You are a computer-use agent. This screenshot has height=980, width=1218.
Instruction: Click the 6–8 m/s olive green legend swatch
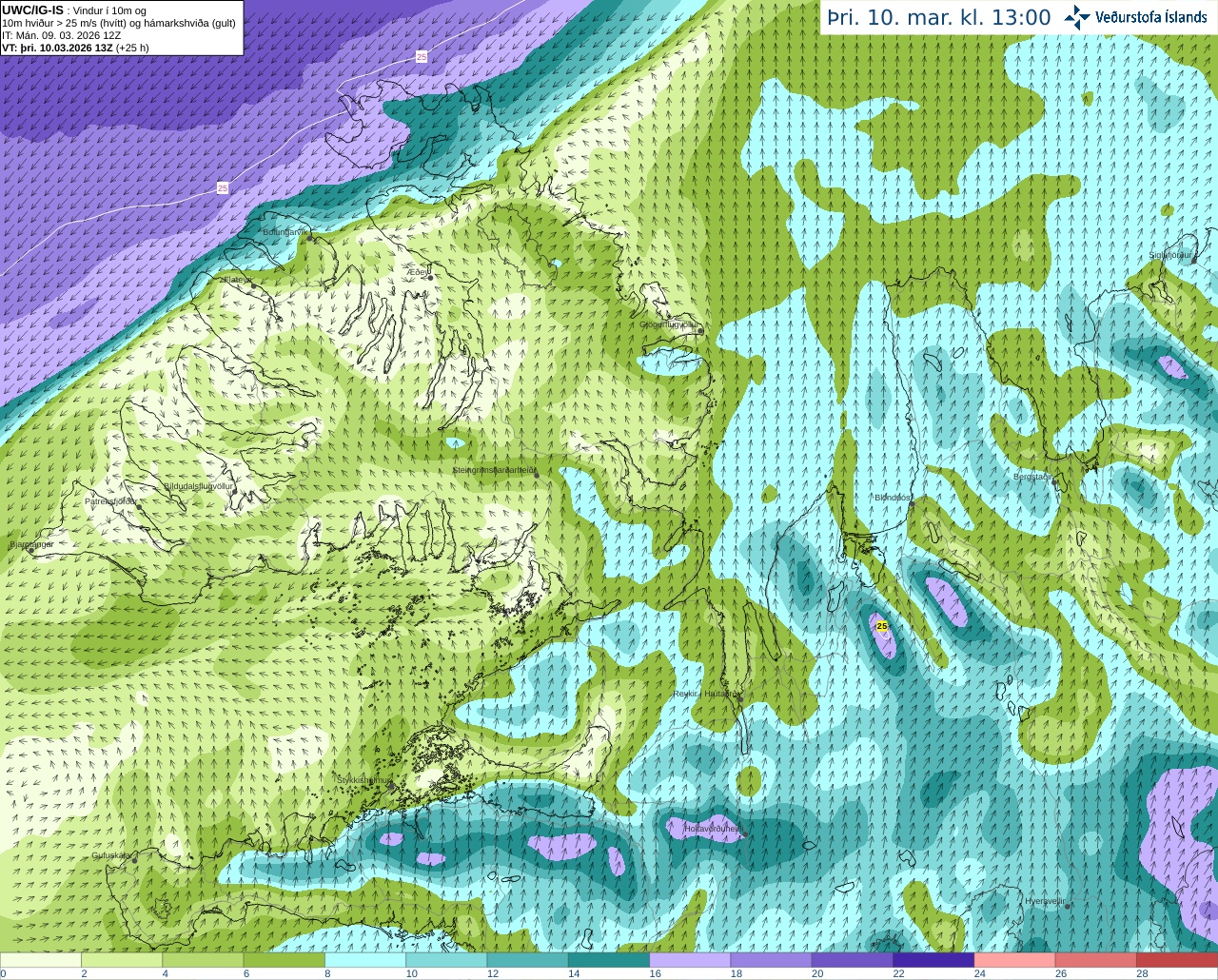click(285, 960)
